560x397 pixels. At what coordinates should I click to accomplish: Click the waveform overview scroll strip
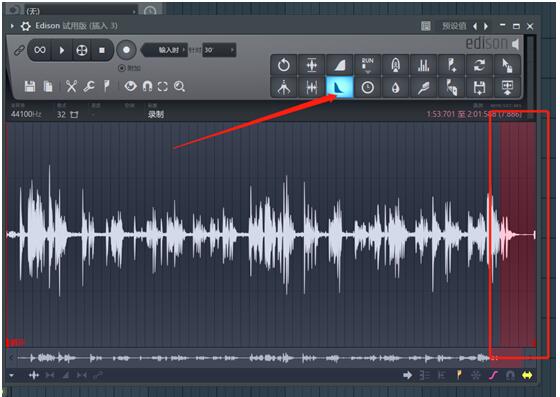tap(271, 357)
